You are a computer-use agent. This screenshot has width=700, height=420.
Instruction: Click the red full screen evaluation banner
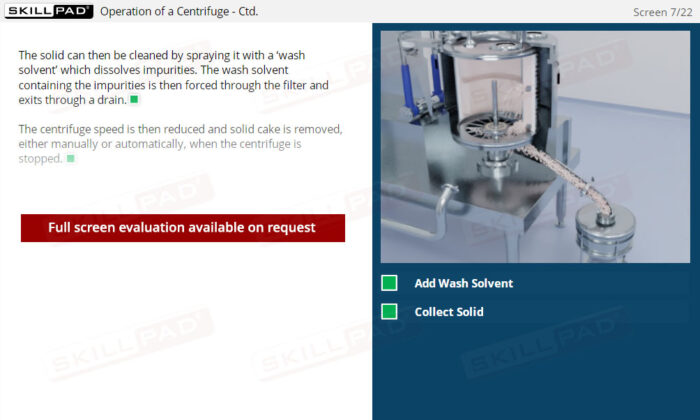183,228
